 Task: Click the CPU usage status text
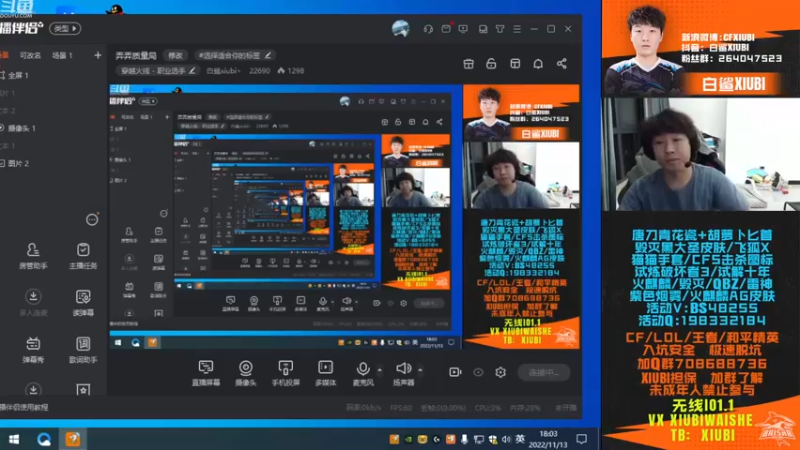(488, 408)
